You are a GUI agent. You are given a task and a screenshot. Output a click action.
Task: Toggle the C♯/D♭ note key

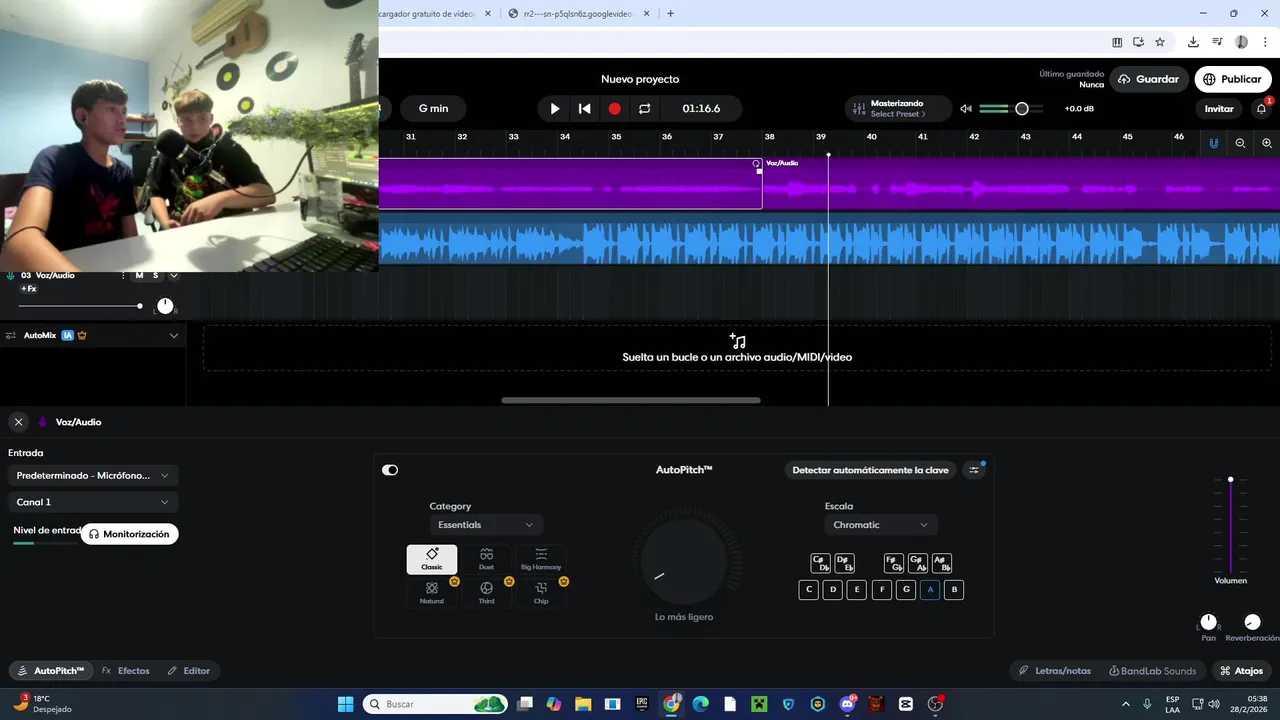pyautogui.click(x=820, y=563)
